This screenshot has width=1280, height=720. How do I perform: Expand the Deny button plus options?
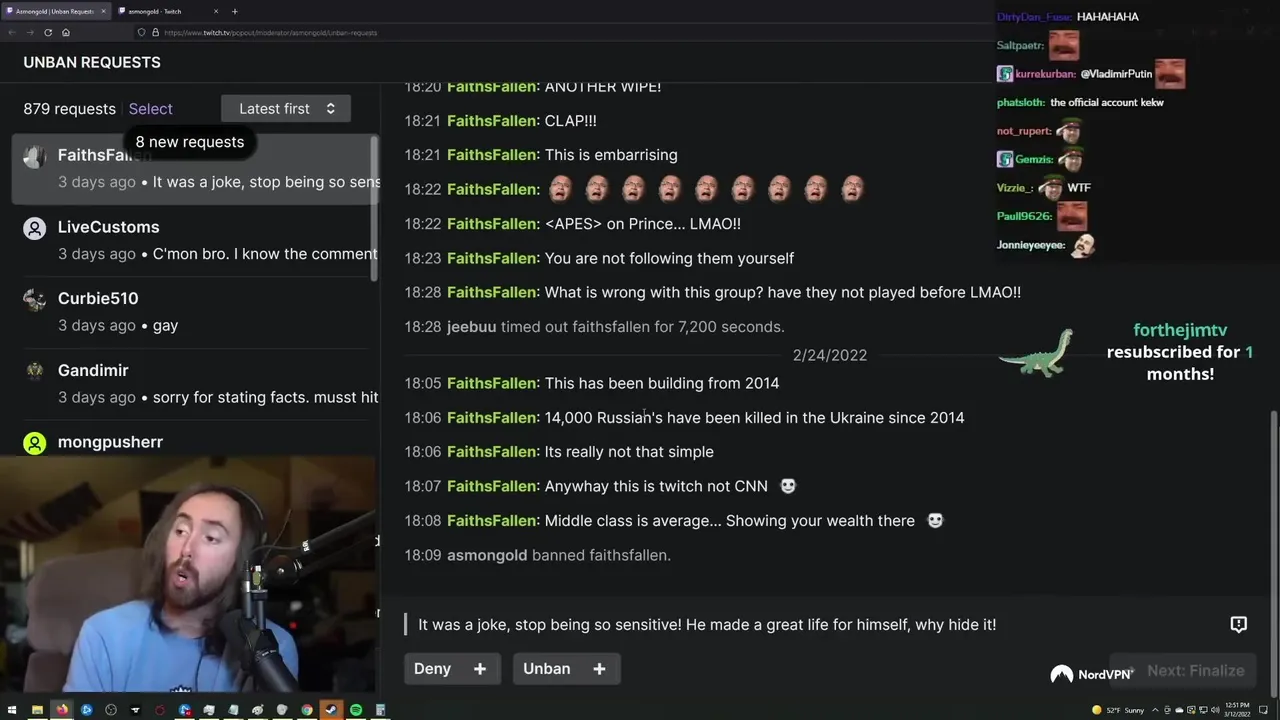tap(480, 669)
